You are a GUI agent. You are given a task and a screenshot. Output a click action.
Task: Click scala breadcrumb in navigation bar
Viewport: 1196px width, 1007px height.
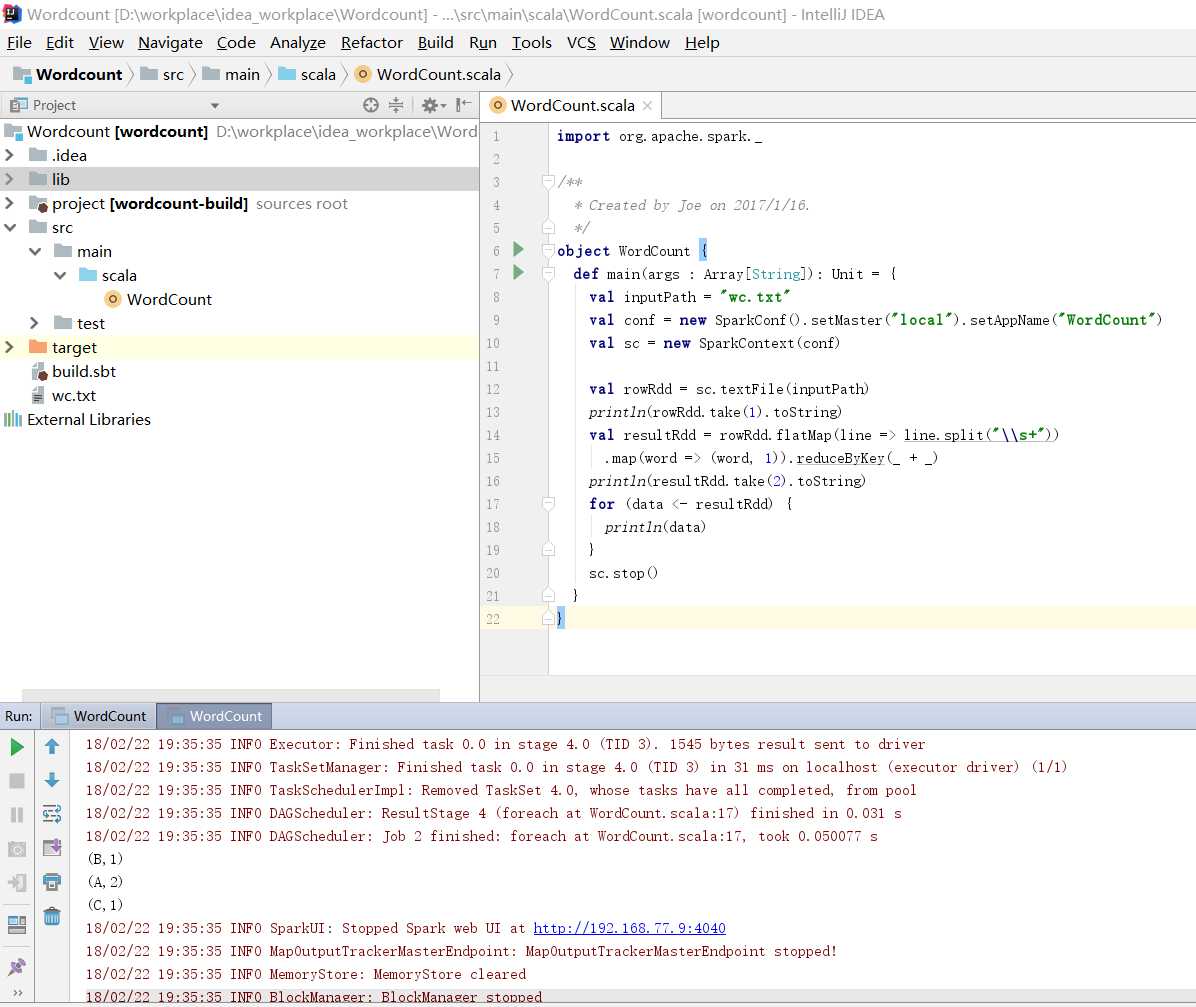[x=307, y=74]
